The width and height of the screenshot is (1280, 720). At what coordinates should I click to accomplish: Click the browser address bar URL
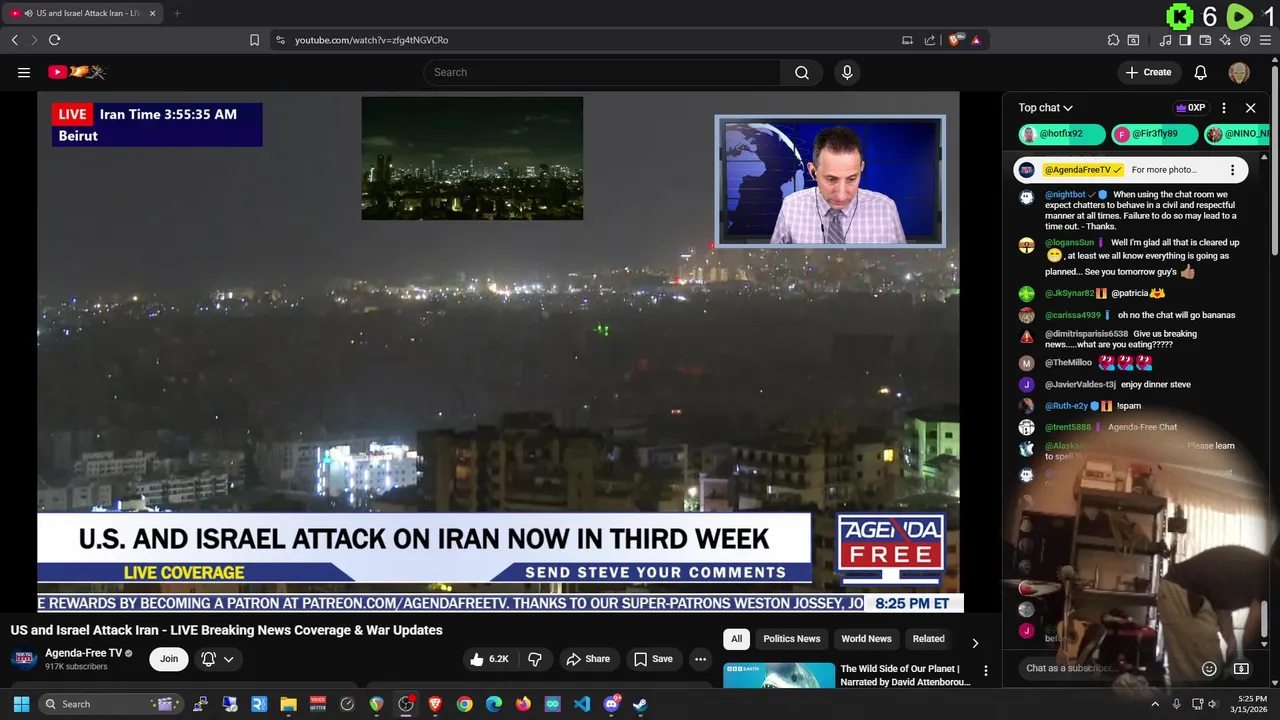click(x=371, y=40)
